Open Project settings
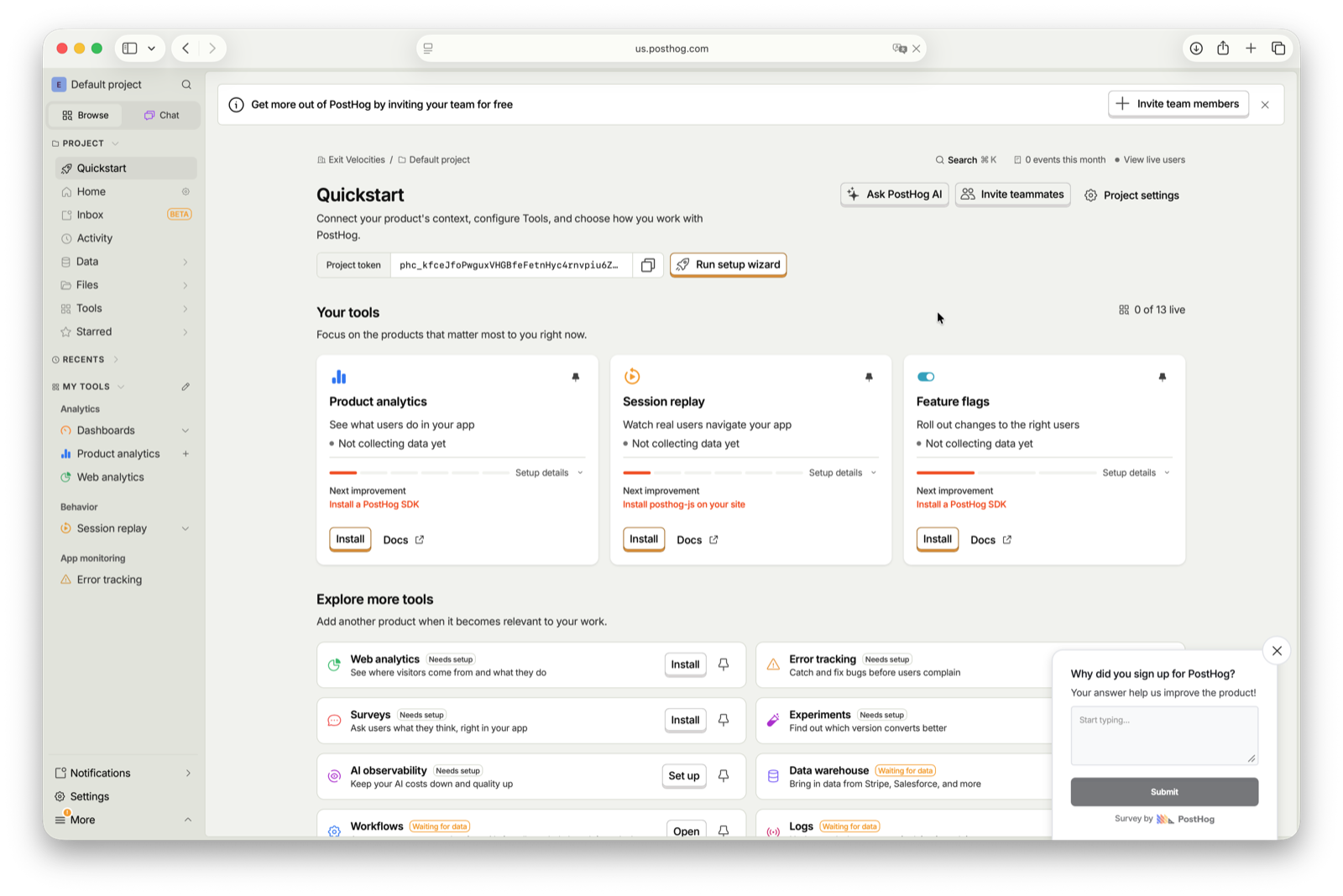The height and width of the screenshot is (896, 1343). pos(1132,195)
